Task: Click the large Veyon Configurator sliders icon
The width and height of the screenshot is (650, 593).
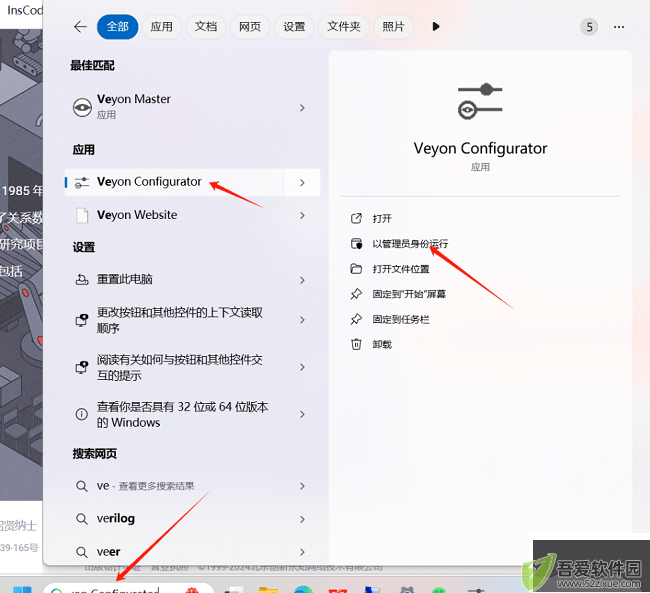Action: point(480,101)
